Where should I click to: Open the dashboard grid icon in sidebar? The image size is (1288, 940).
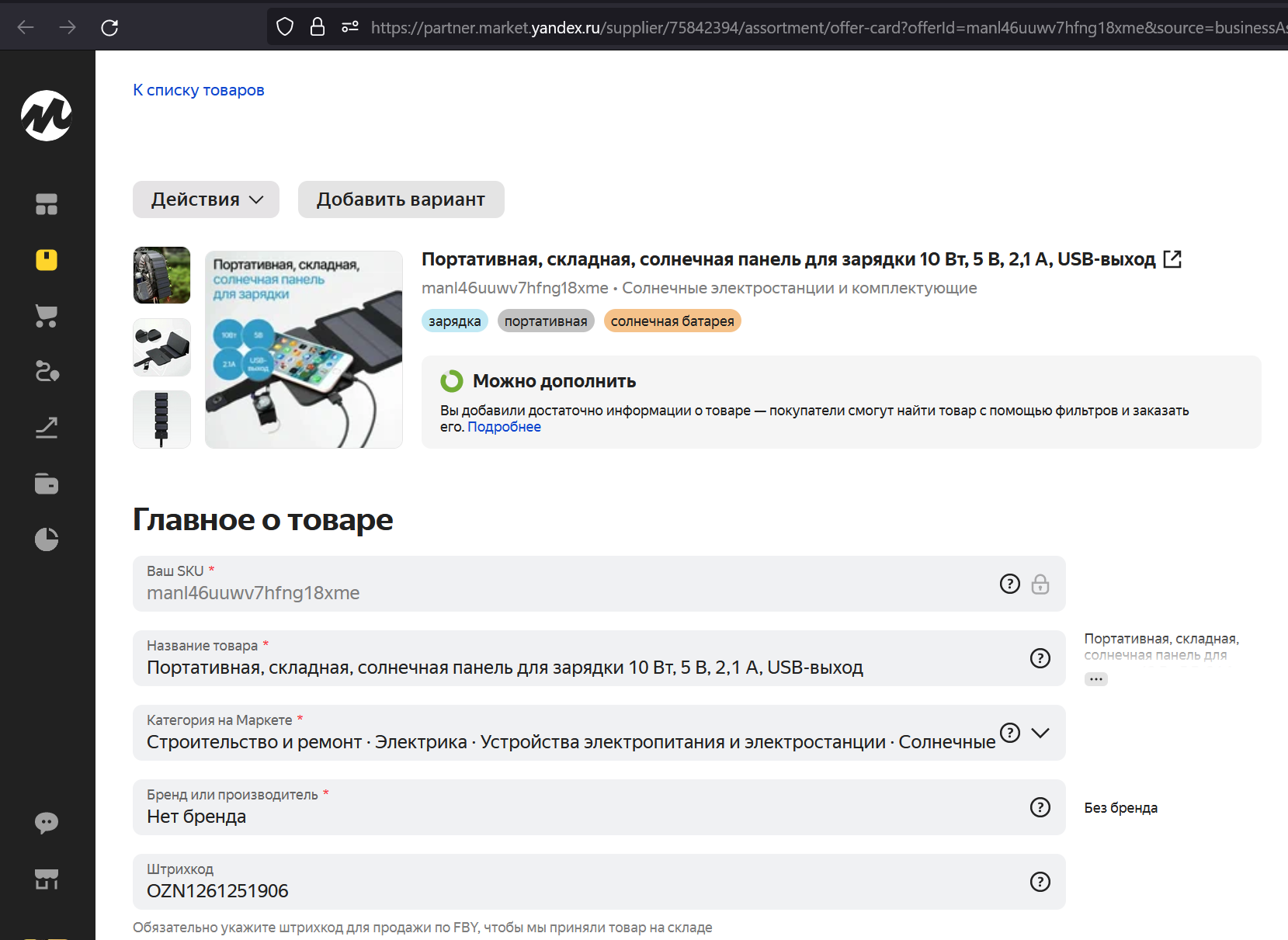coord(47,204)
